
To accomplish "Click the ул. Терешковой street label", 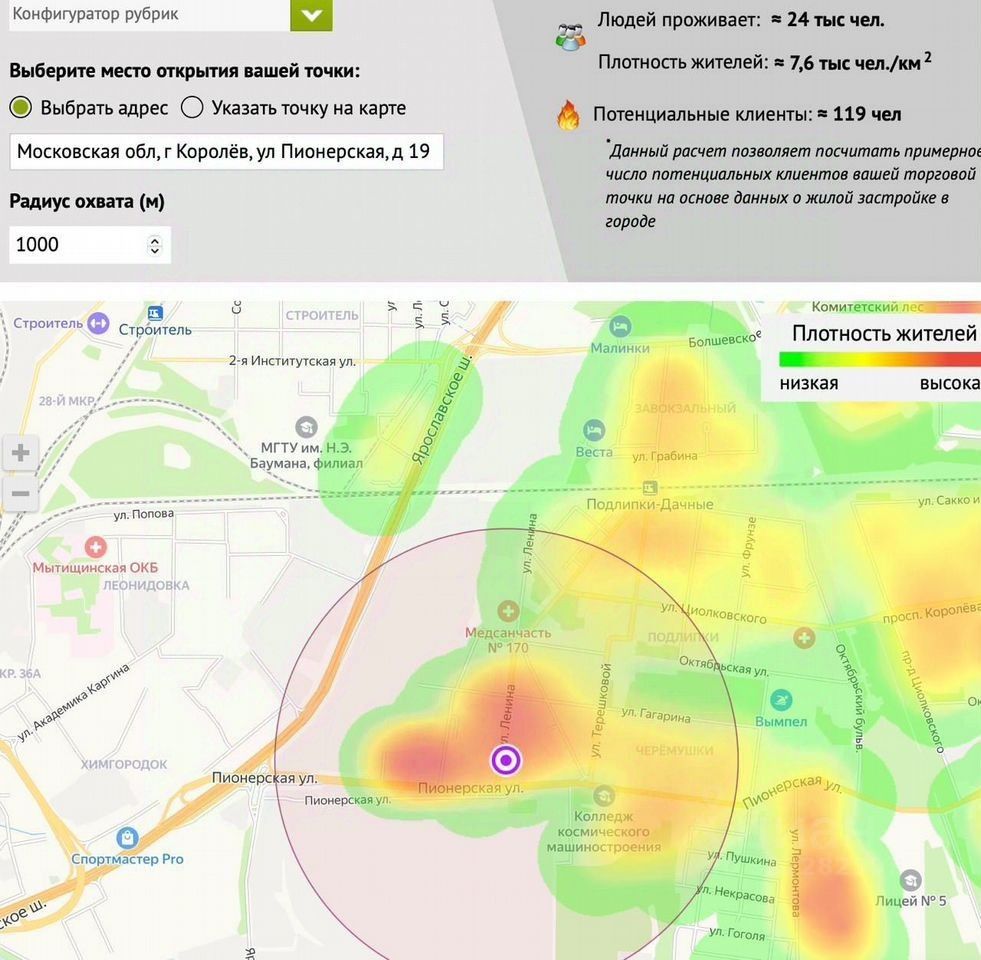I will [x=601, y=710].
